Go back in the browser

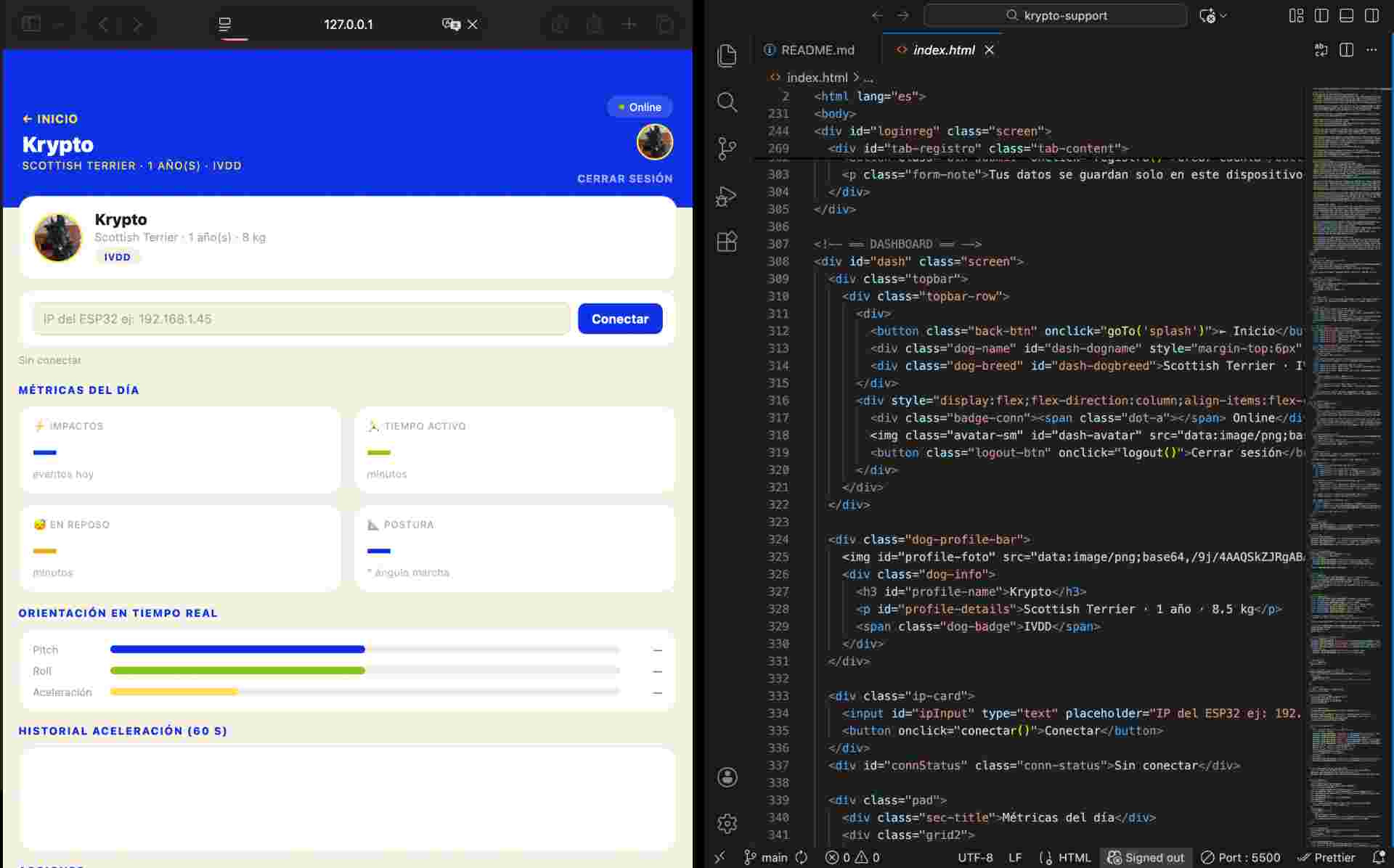(103, 25)
